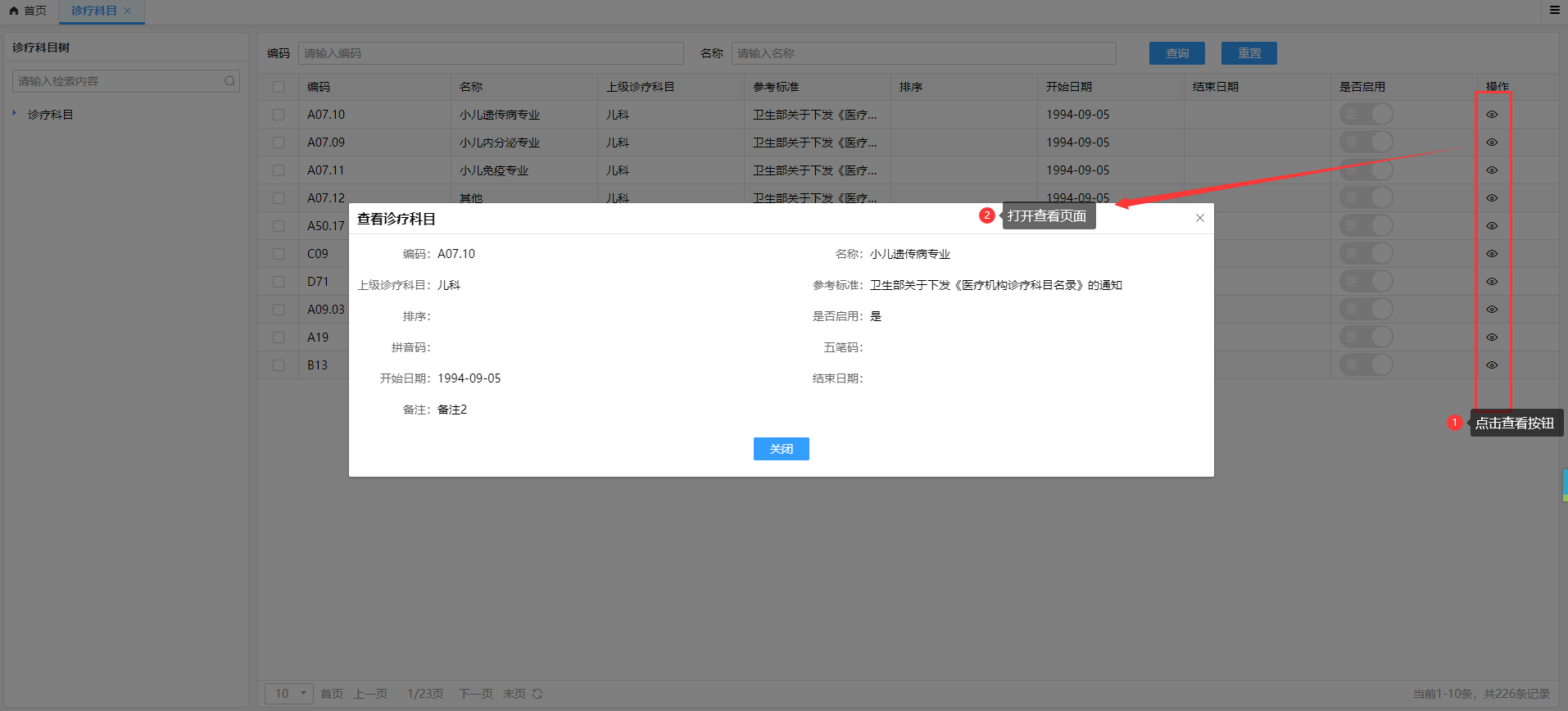Viewport: 1568px width, 711px height.
Task: Go to 下一页 in pagination
Action: click(475, 694)
